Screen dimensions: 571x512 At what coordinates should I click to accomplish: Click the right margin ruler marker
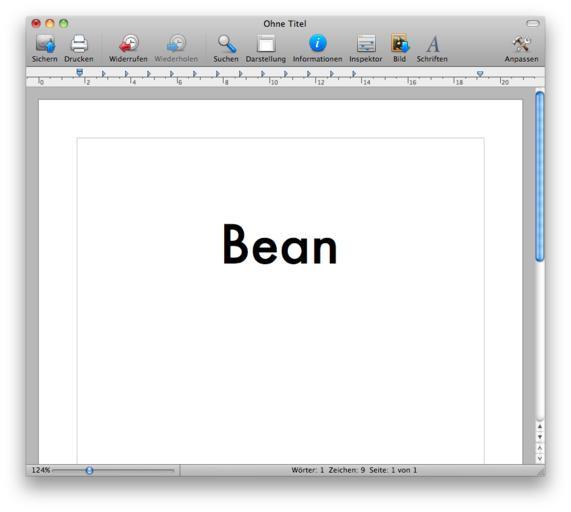pos(480,74)
